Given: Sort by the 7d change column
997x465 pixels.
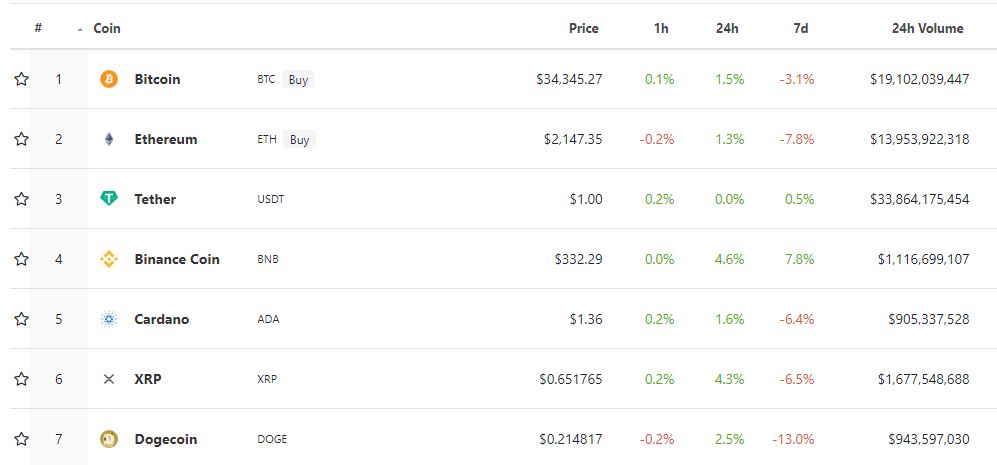Looking at the screenshot, I should (x=801, y=28).
